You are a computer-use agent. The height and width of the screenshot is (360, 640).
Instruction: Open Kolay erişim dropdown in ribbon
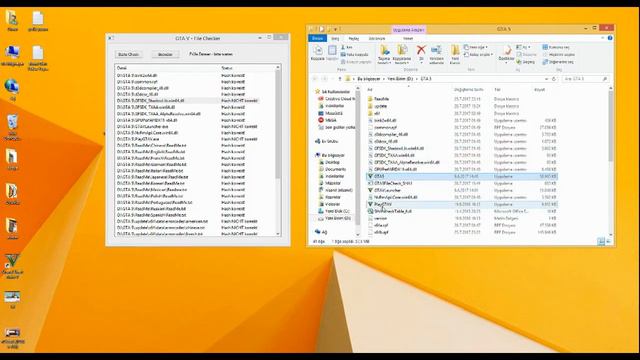pos(479,54)
